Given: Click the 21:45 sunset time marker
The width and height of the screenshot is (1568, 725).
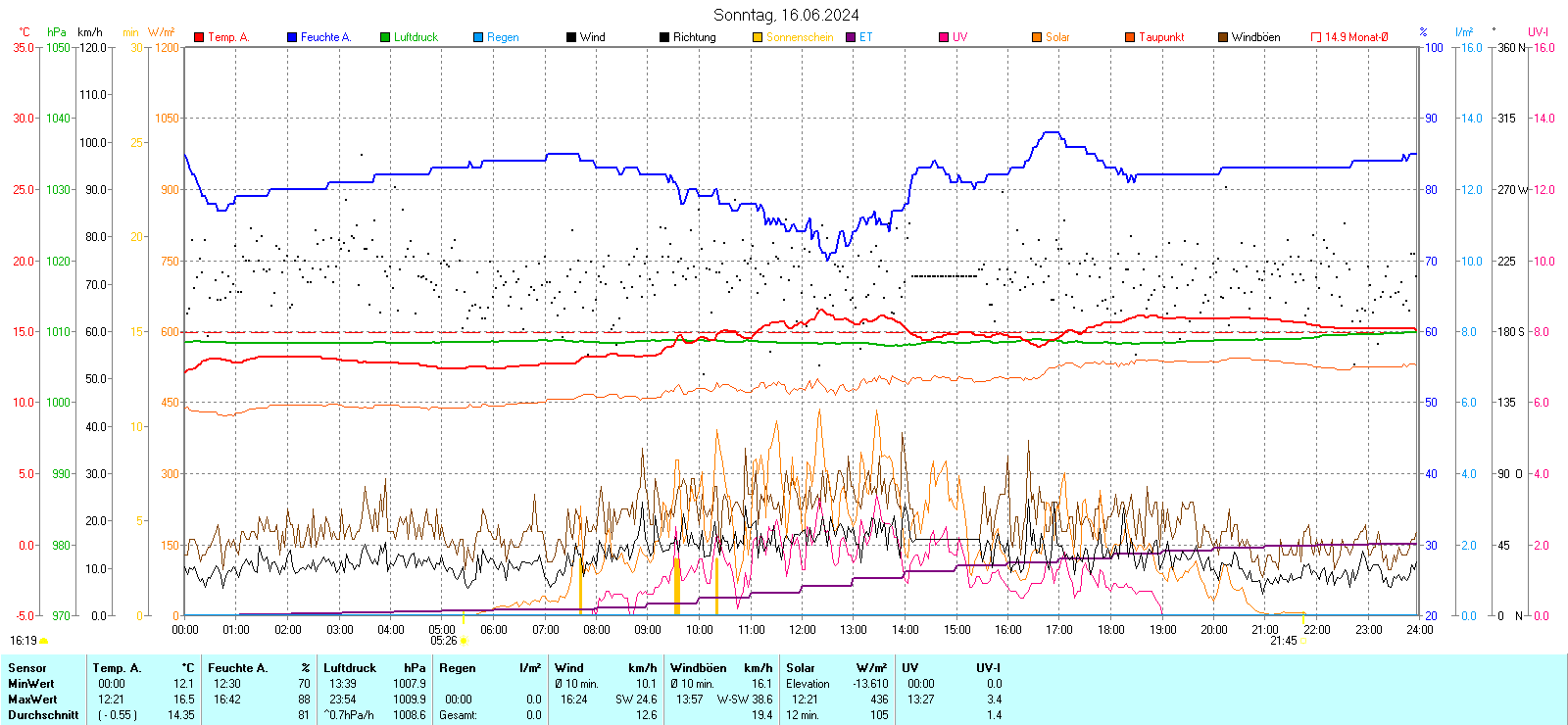Looking at the screenshot, I should [1284, 641].
